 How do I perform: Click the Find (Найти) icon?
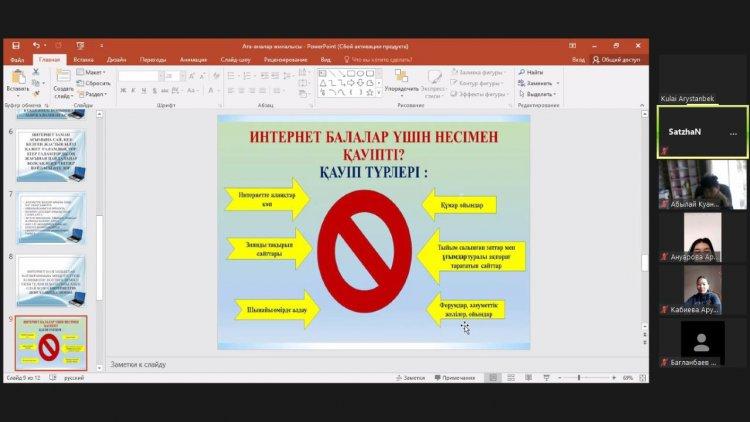pyautogui.click(x=532, y=72)
